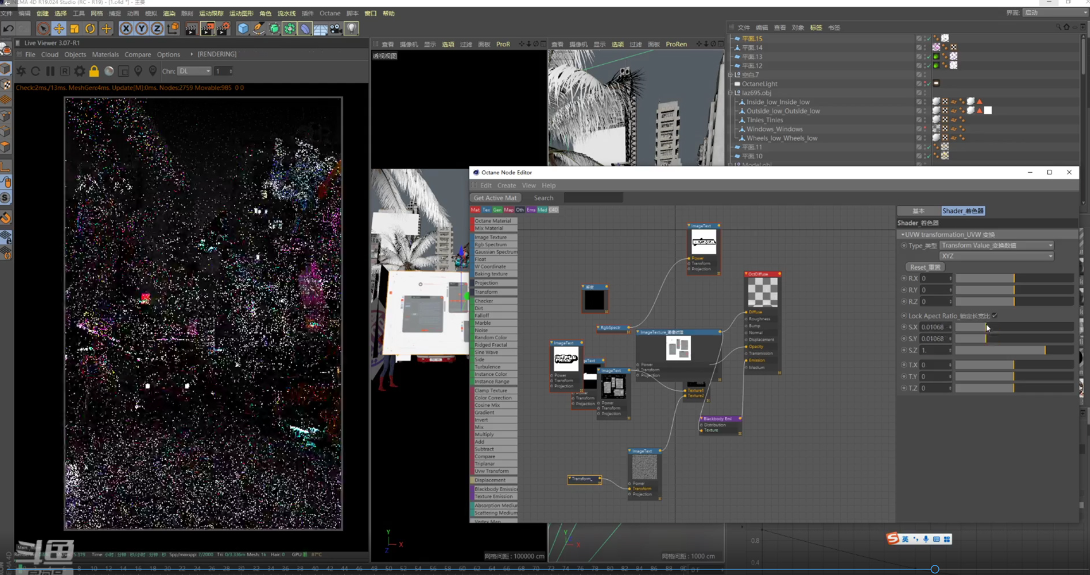Click the Spline pen icon
1090x575 pixels.
(x=259, y=29)
